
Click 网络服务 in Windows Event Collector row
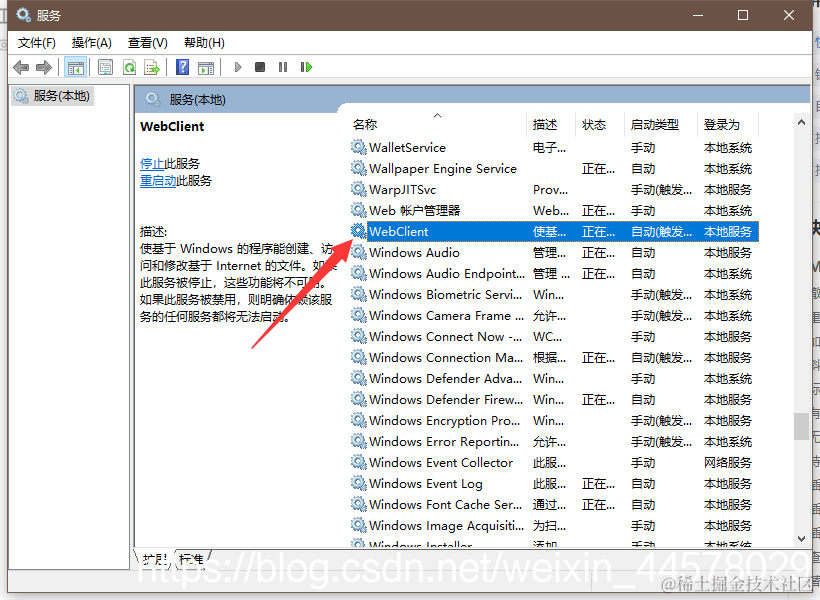727,462
